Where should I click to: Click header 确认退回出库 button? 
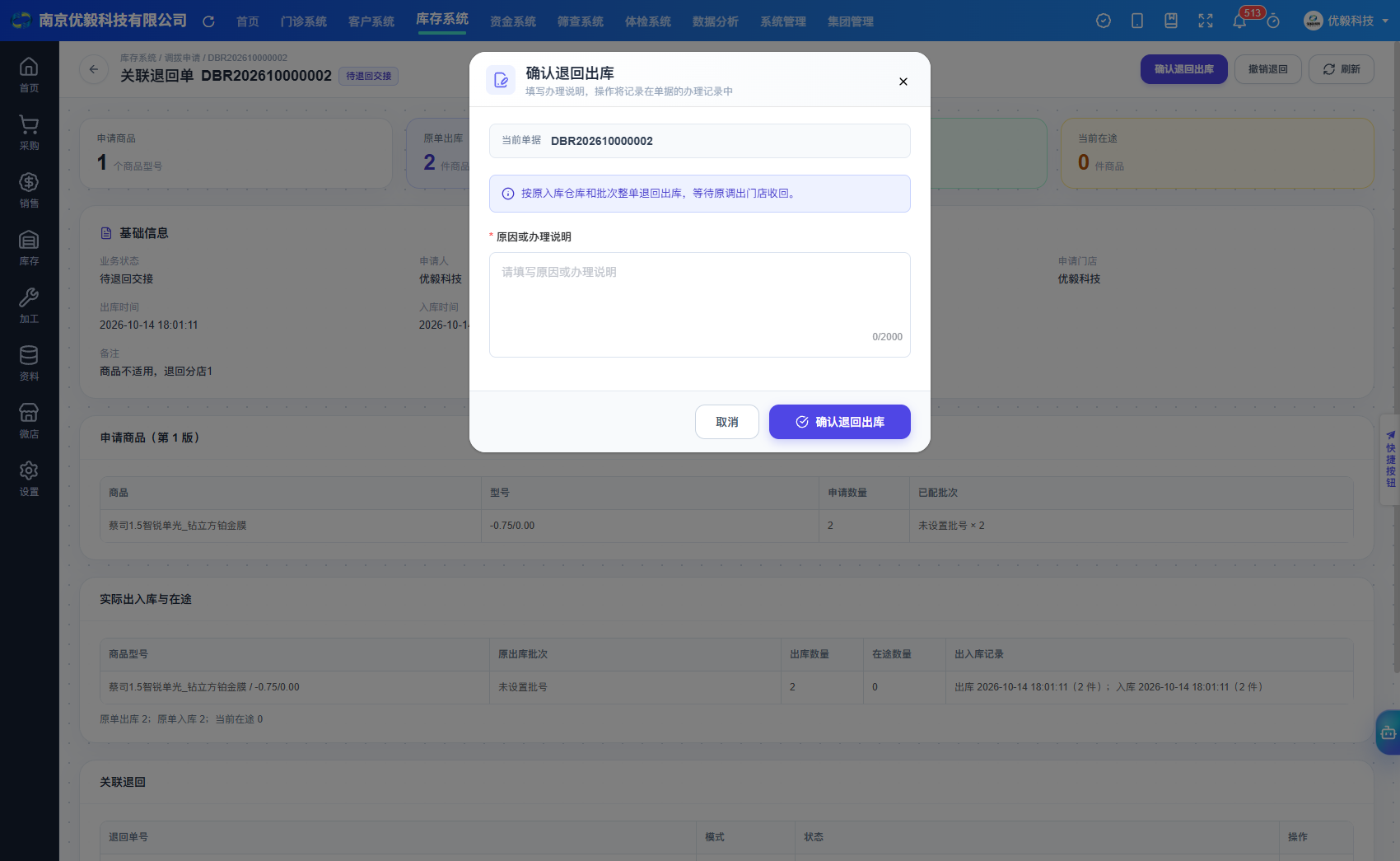(x=1184, y=69)
